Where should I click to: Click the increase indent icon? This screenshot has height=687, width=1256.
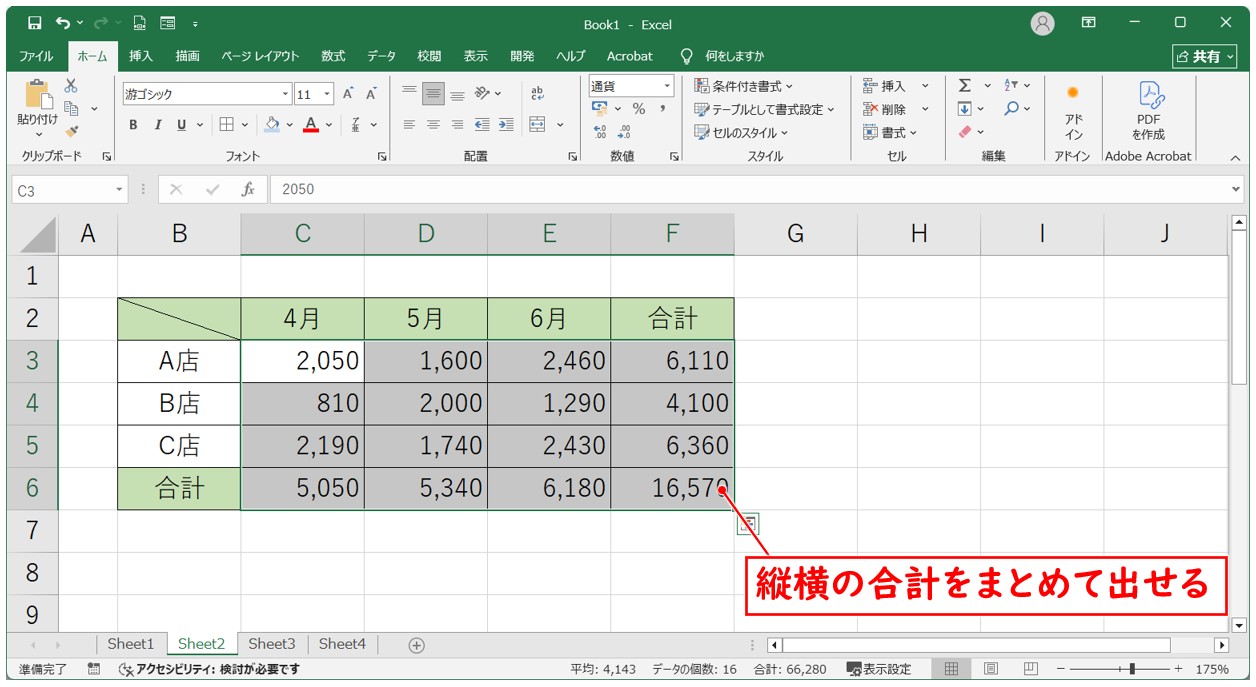[506, 125]
